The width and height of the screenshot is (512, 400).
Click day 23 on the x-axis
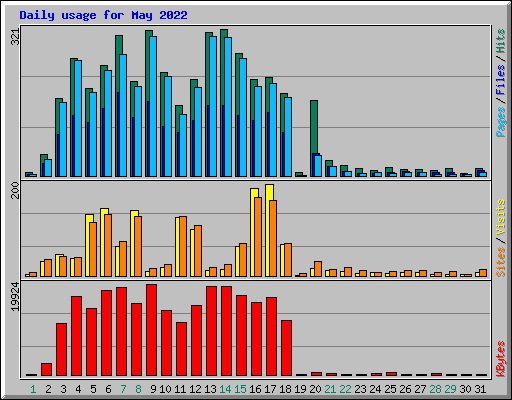tap(360, 389)
